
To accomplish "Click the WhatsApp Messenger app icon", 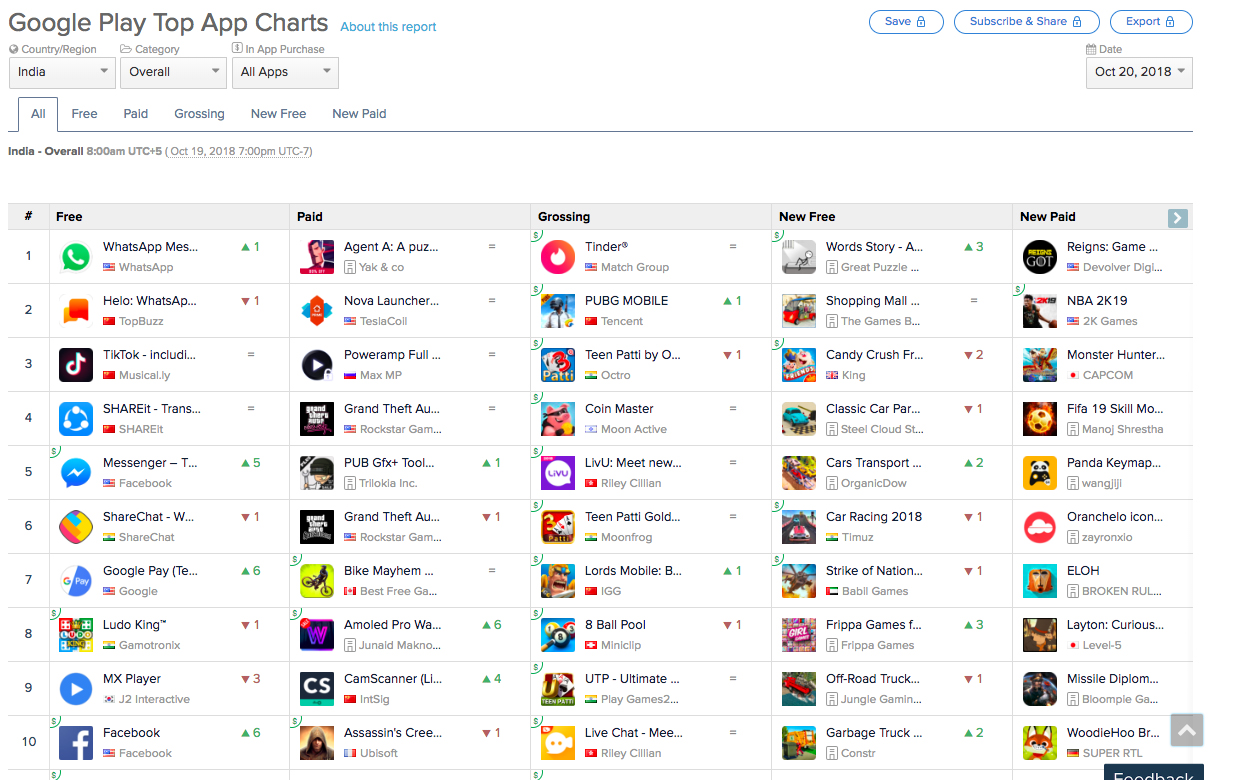I will 76,257.
